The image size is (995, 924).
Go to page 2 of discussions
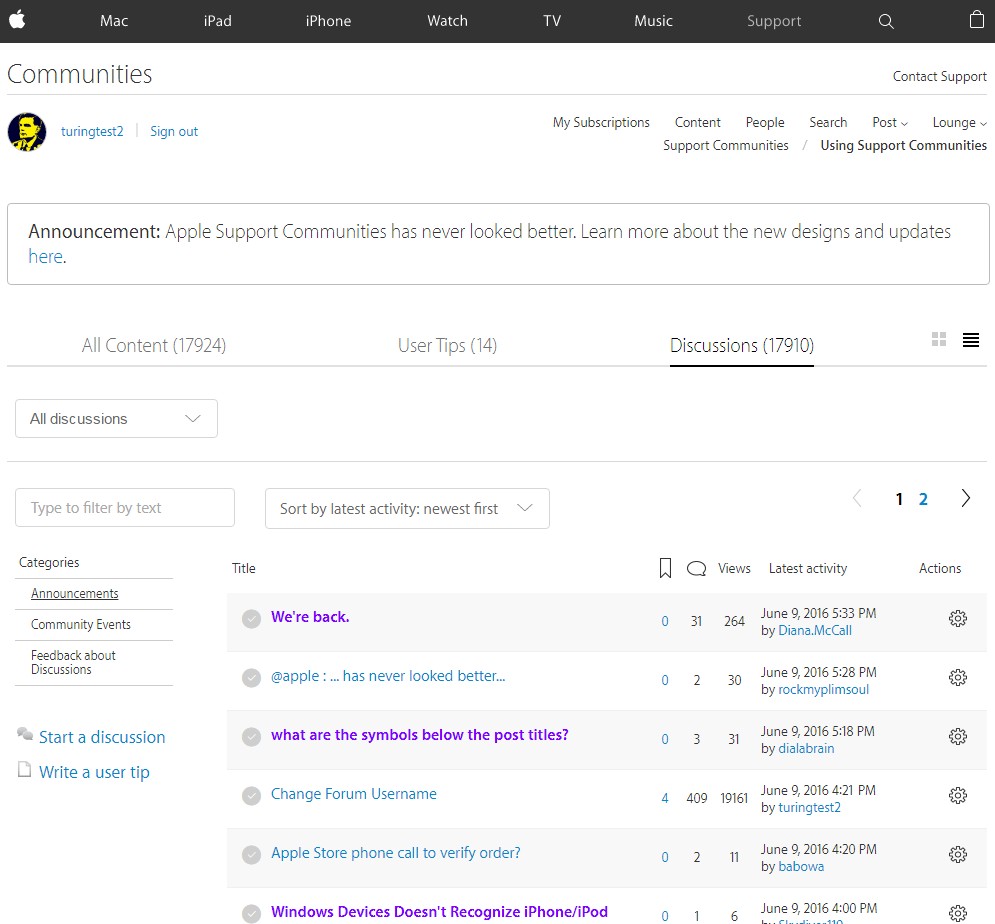[x=922, y=498]
